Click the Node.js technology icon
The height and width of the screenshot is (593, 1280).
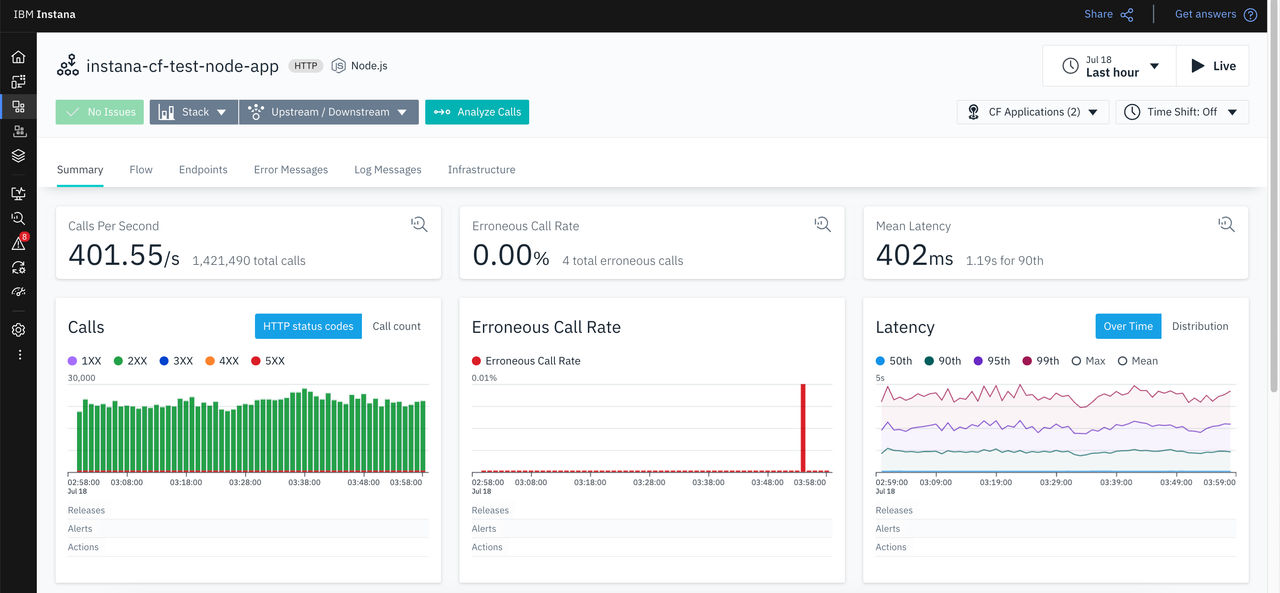pos(339,66)
